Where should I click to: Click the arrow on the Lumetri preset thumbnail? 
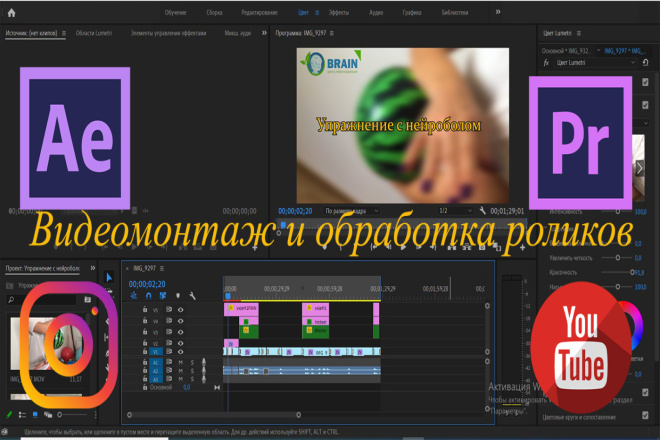click(x=639, y=168)
